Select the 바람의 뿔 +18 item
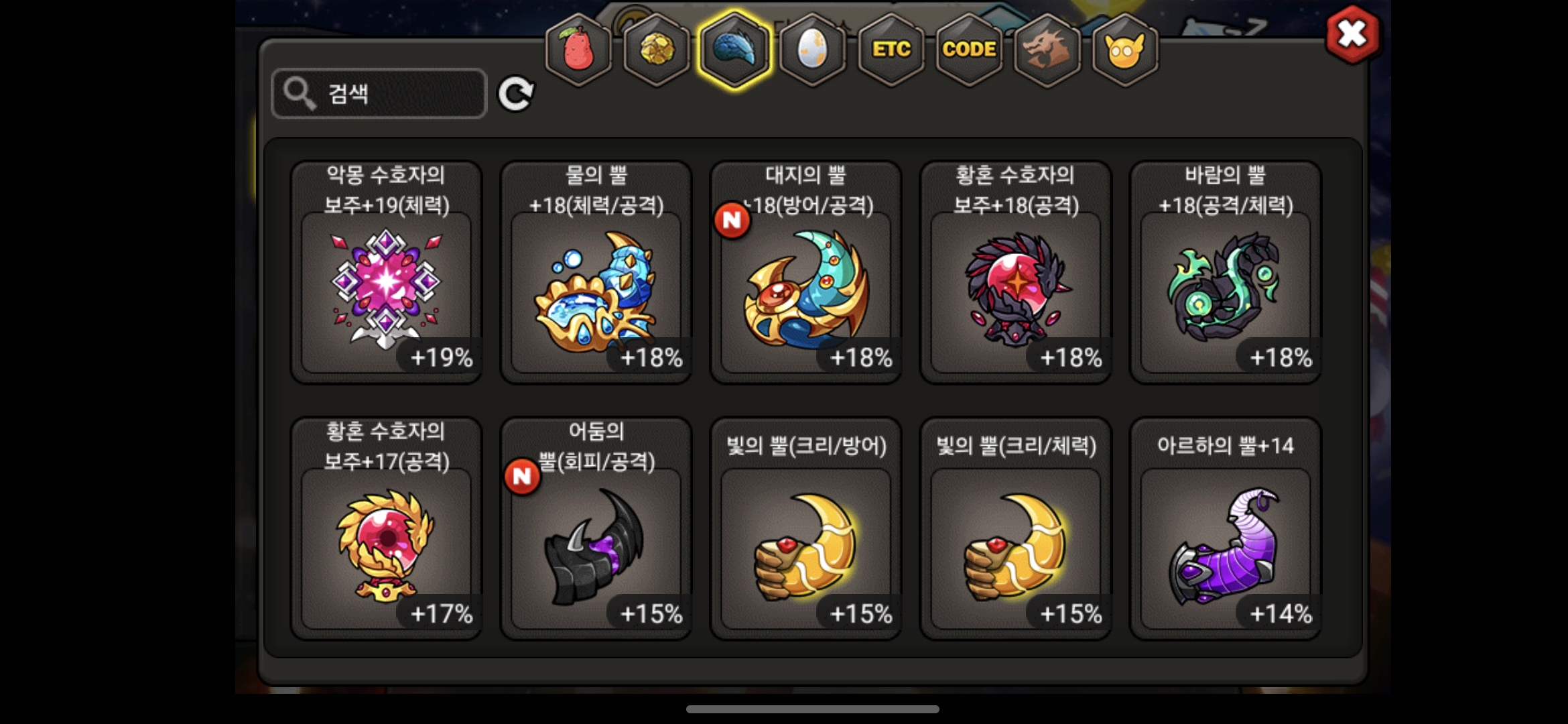This screenshot has width=1568, height=724. (1225, 272)
